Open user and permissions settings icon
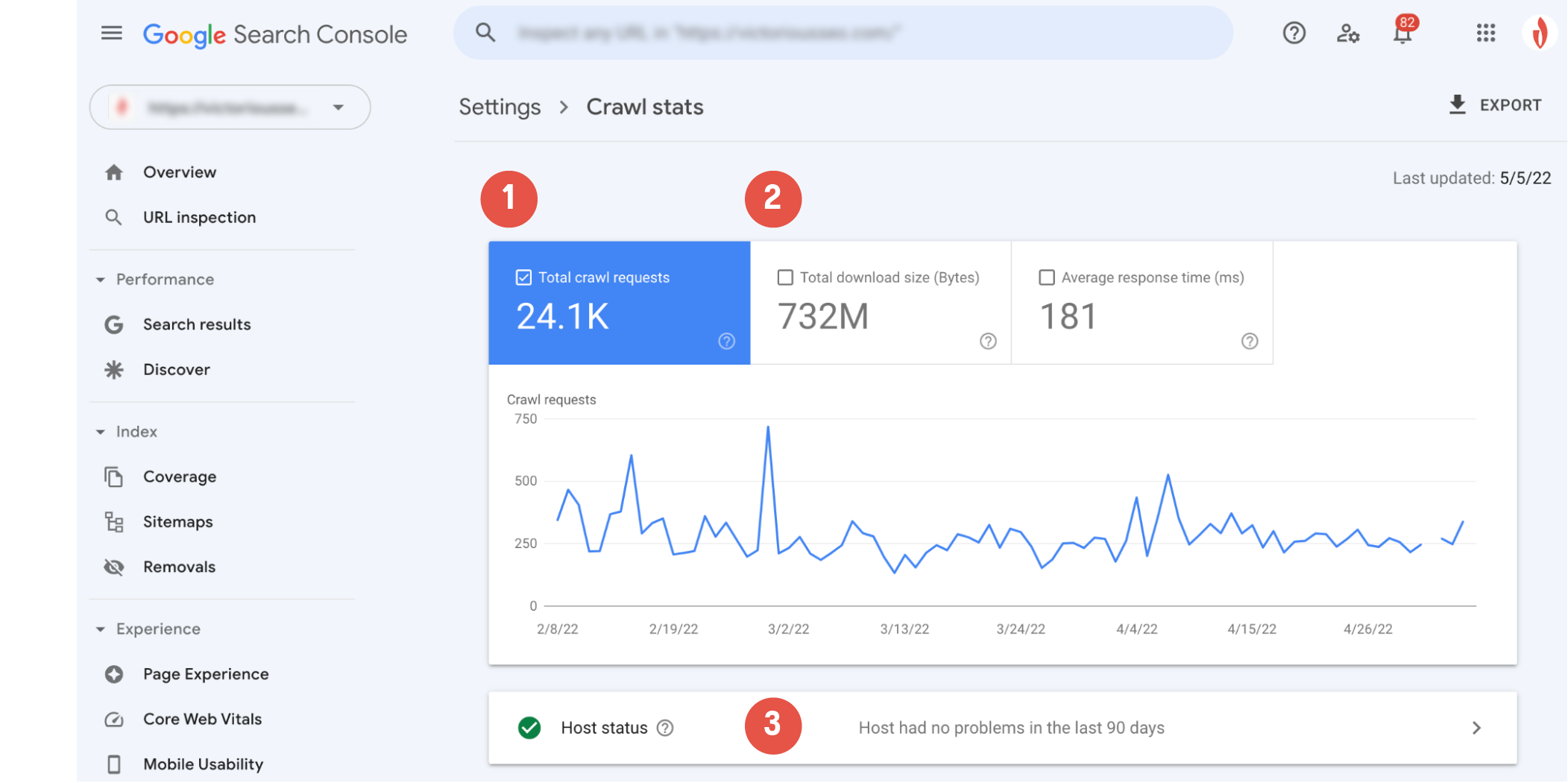Screen dimensions: 1568x783 point(1347,33)
